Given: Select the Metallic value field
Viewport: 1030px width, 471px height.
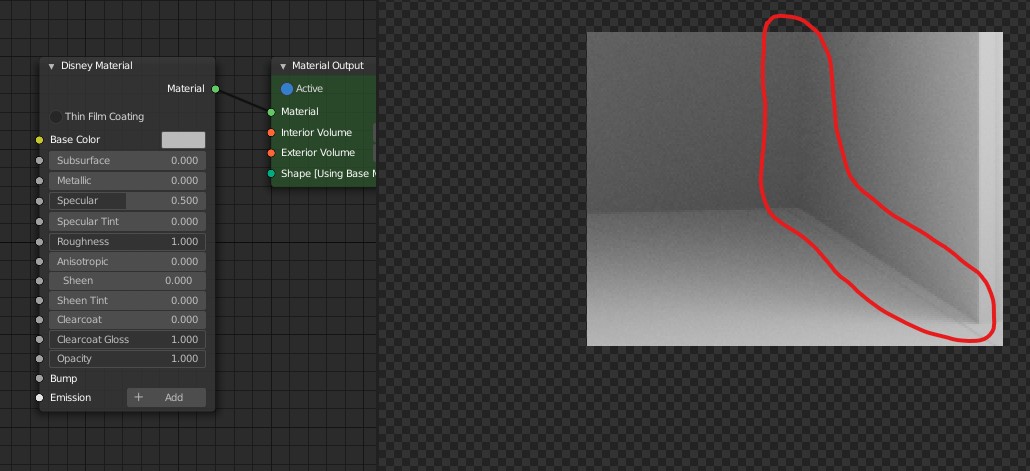Looking at the screenshot, I should pyautogui.click(x=127, y=181).
